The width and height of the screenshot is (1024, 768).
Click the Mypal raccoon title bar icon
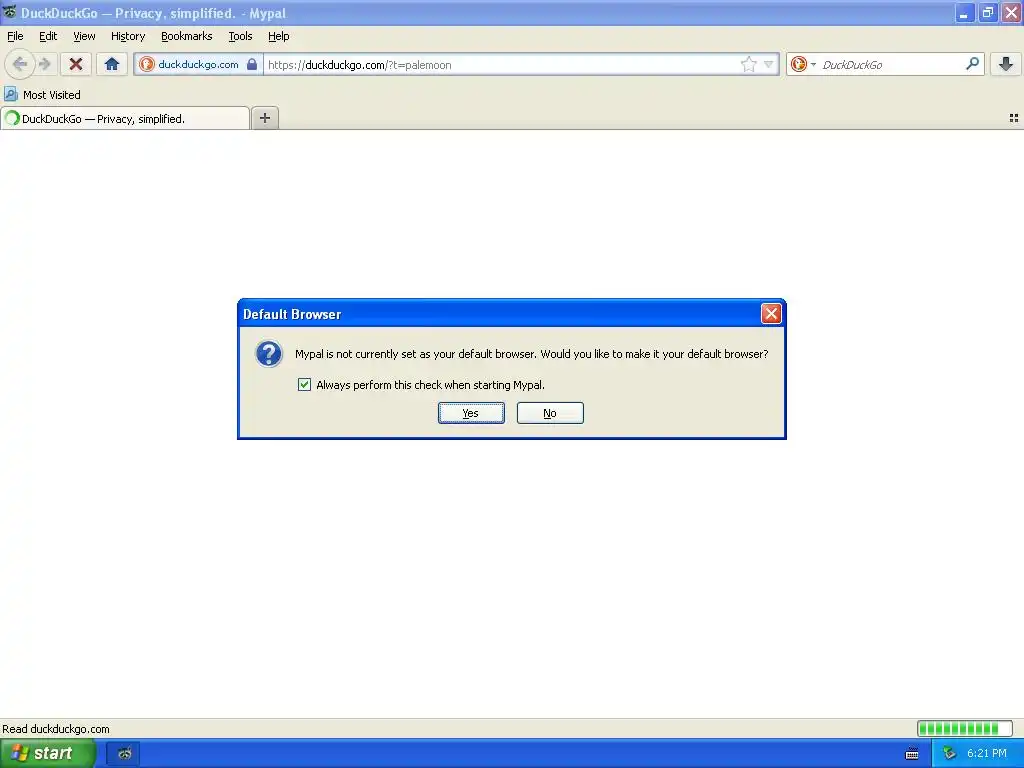pos(9,12)
